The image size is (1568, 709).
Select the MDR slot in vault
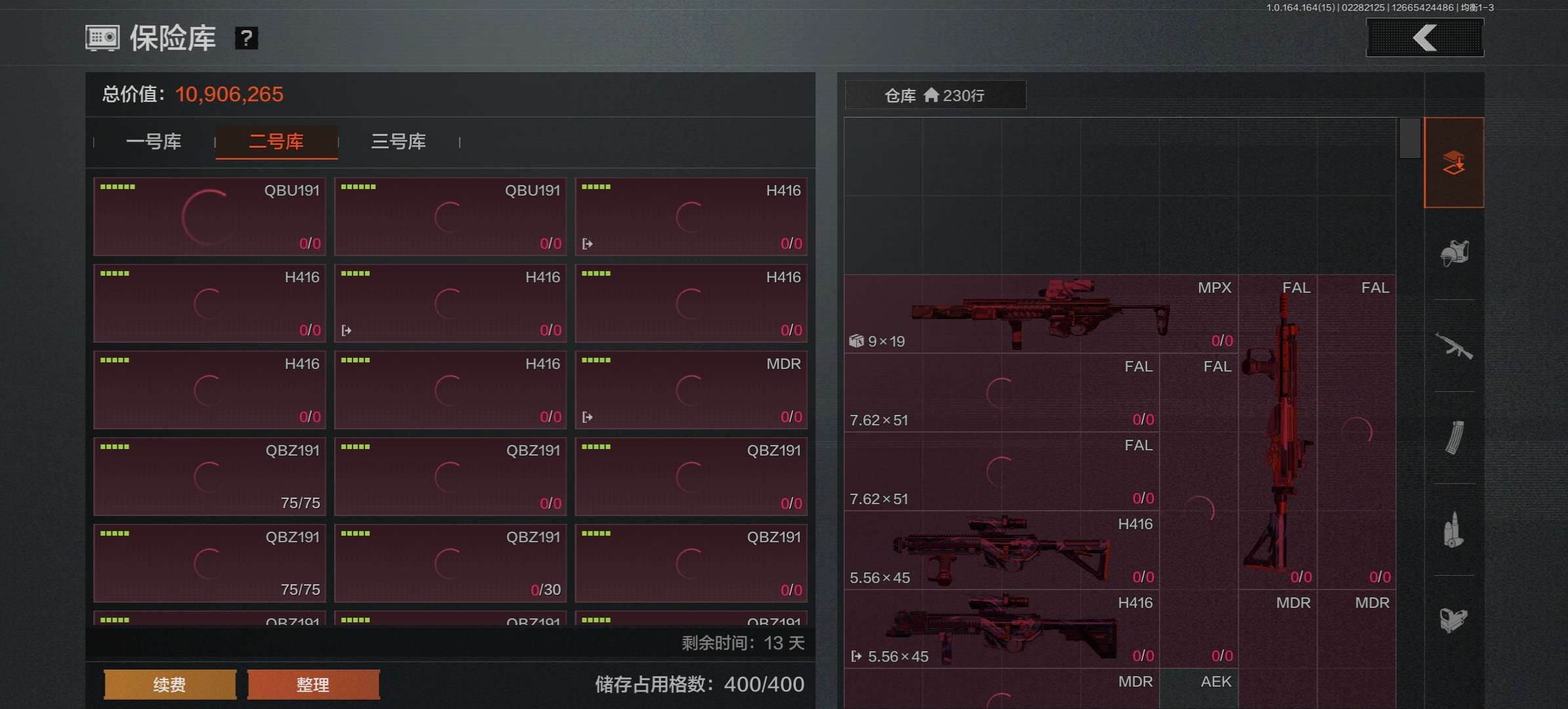pyautogui.click(x=691, y=390)
